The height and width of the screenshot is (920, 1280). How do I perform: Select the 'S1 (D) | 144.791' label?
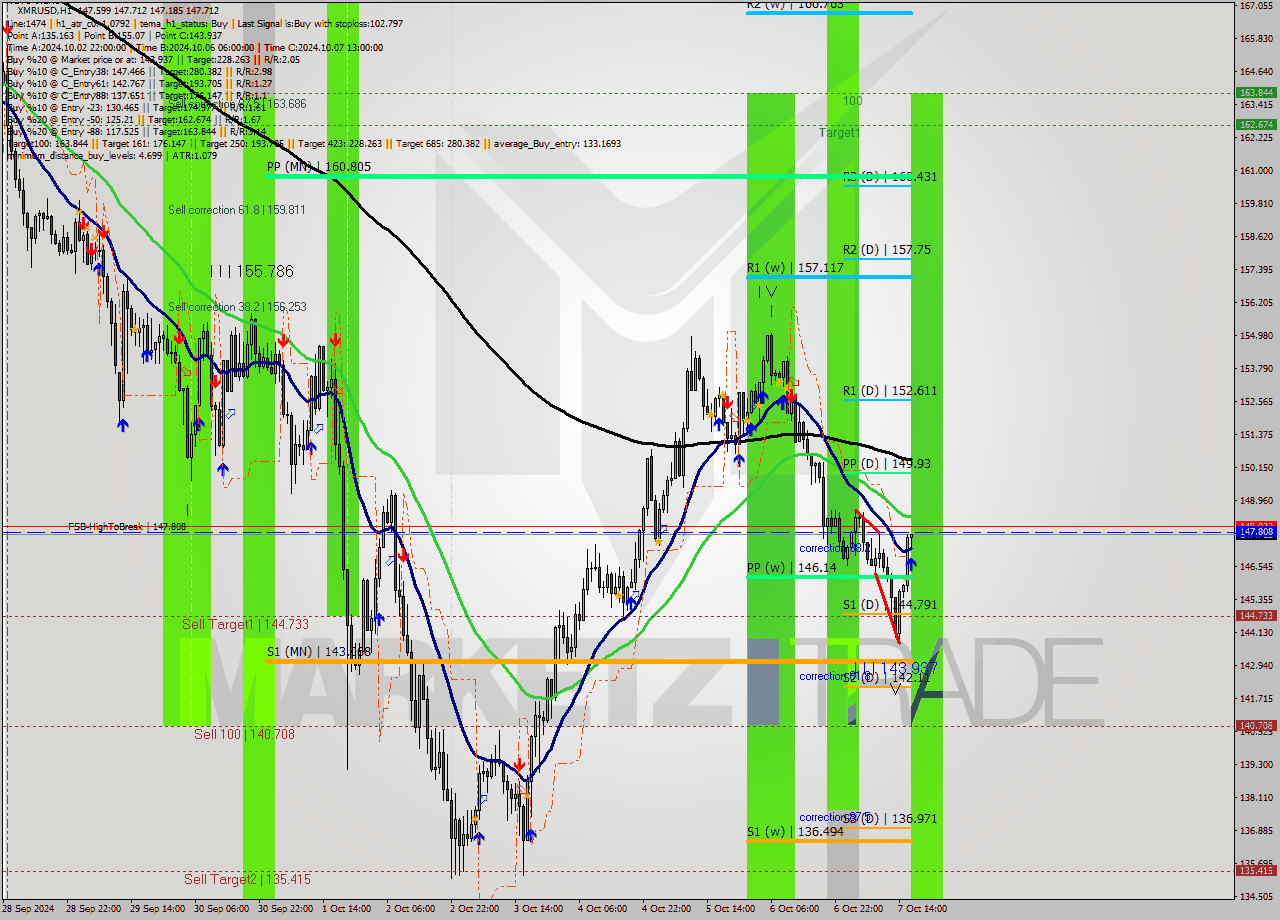coord(890,605)
